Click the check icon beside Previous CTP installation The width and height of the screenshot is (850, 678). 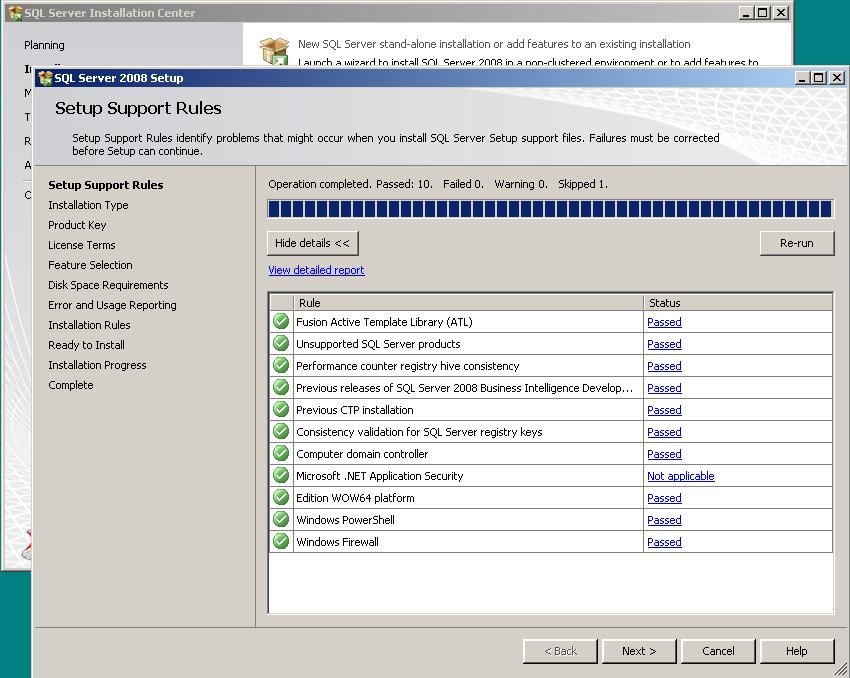(x=281, y=409)
